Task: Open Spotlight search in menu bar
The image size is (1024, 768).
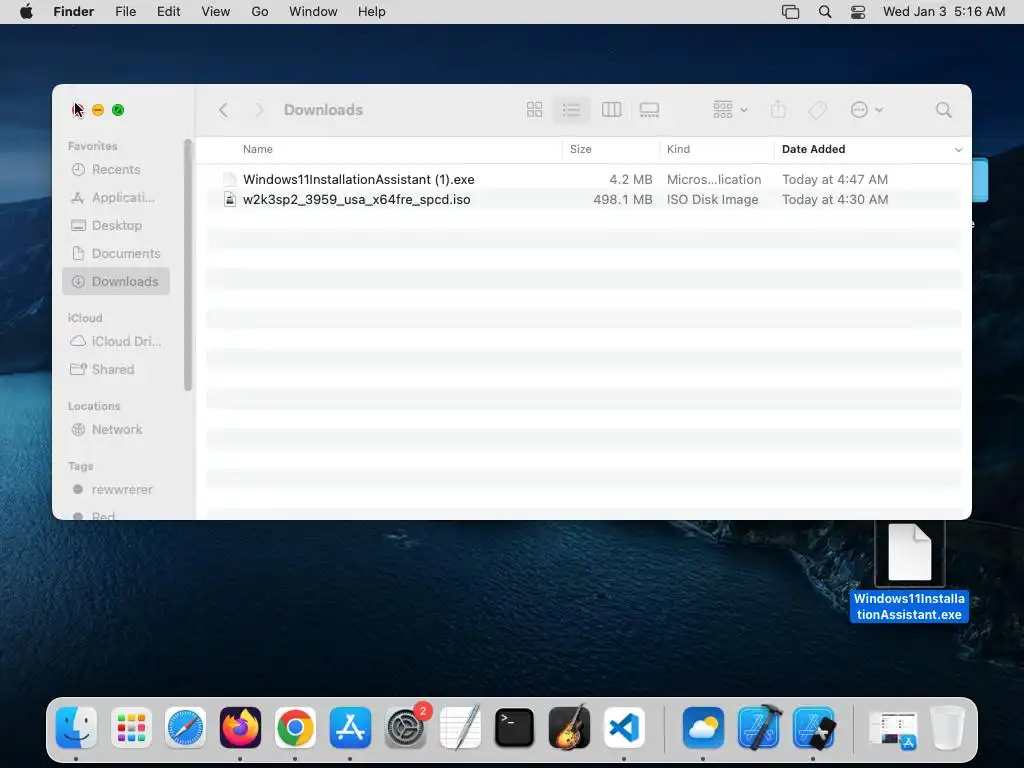Action: (x=825, y=12)
